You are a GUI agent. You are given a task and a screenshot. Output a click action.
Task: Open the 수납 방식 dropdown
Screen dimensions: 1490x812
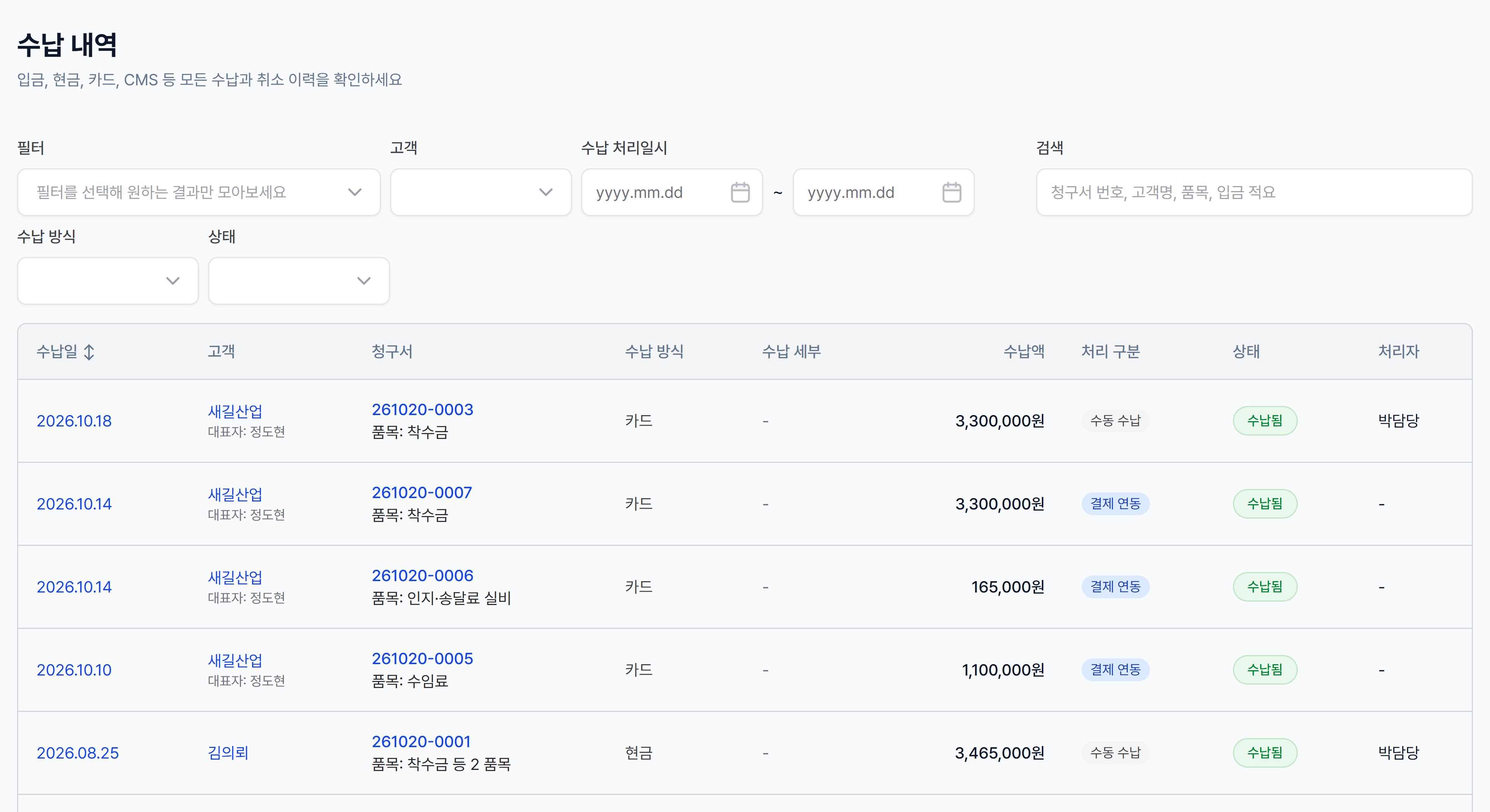[108, 281]
